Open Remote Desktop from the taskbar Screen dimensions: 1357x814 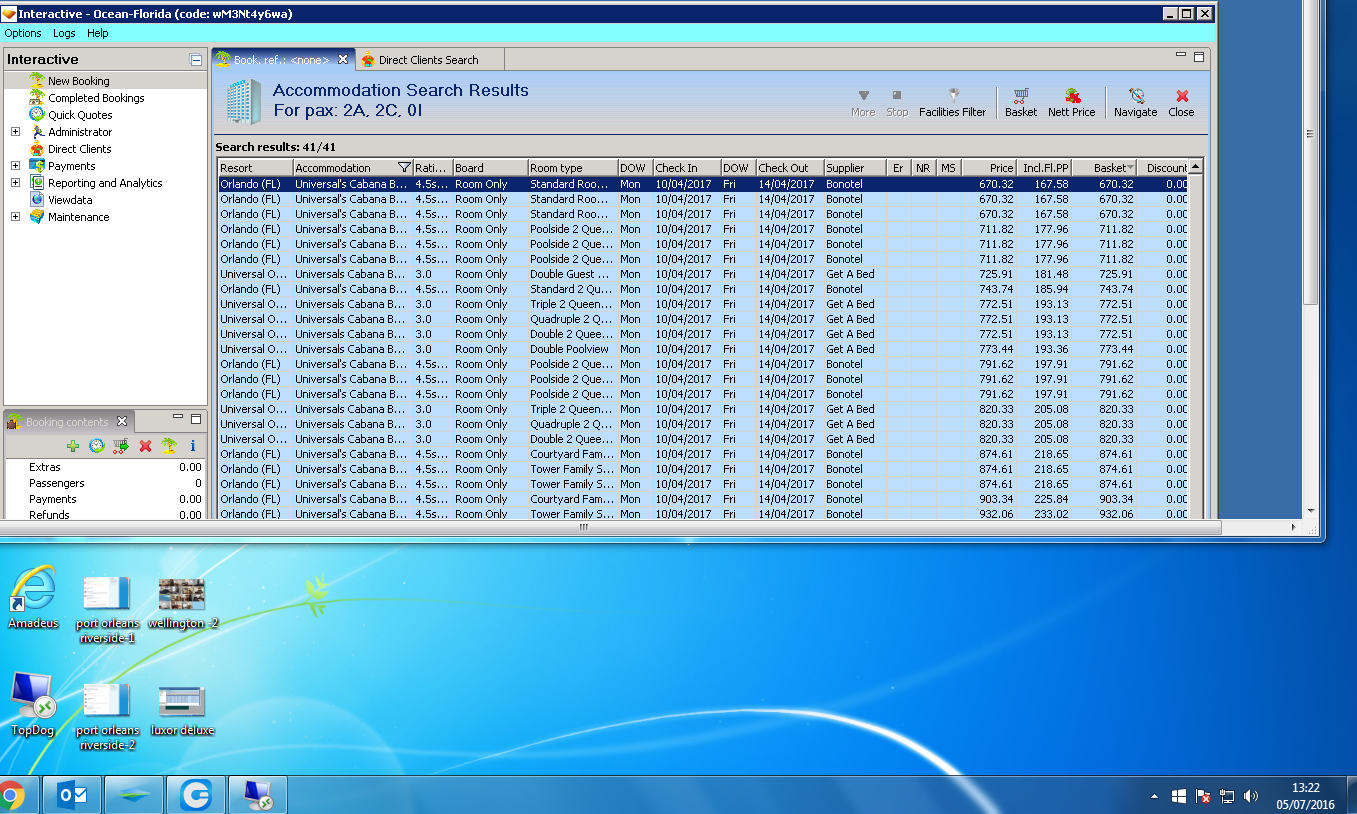coord(257,796)
